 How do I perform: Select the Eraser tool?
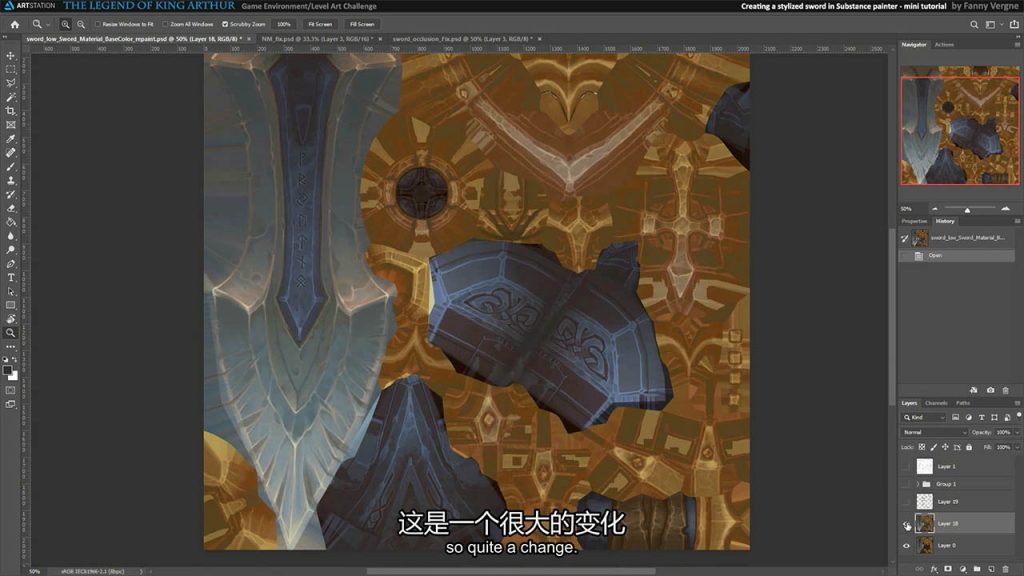click(10, 208)
